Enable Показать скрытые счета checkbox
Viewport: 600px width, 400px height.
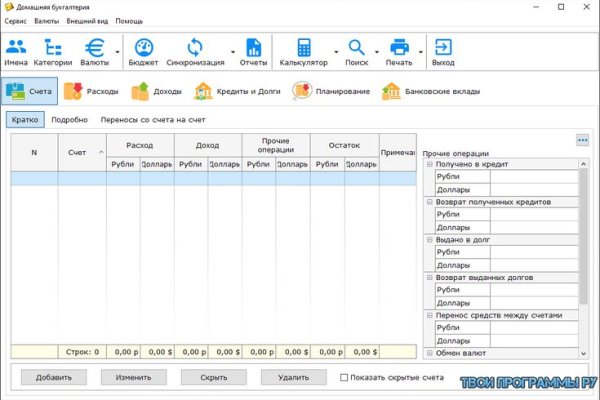[345, 377]
